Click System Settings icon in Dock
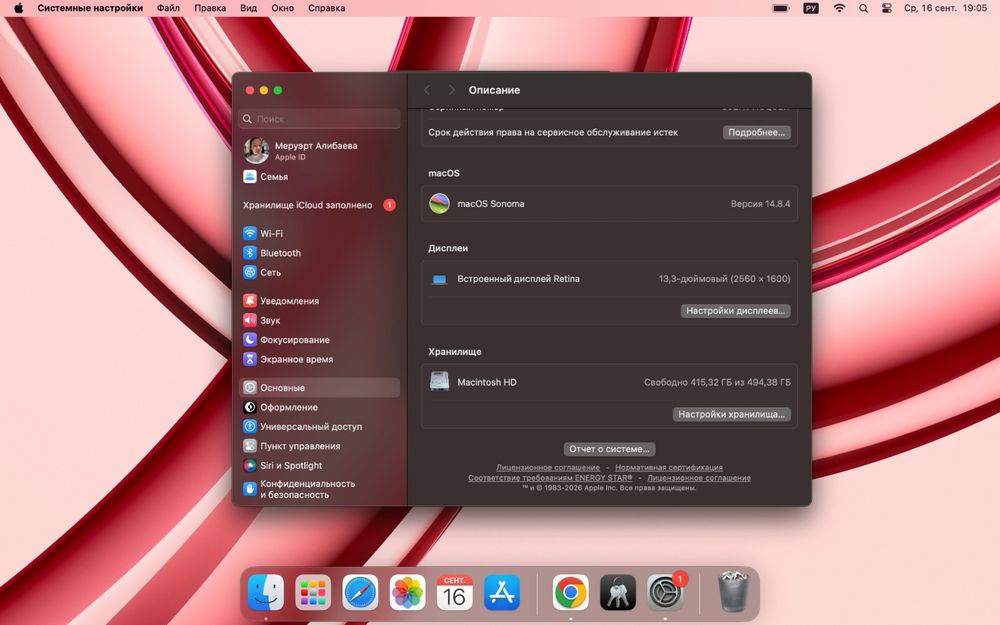 (665, 592)
